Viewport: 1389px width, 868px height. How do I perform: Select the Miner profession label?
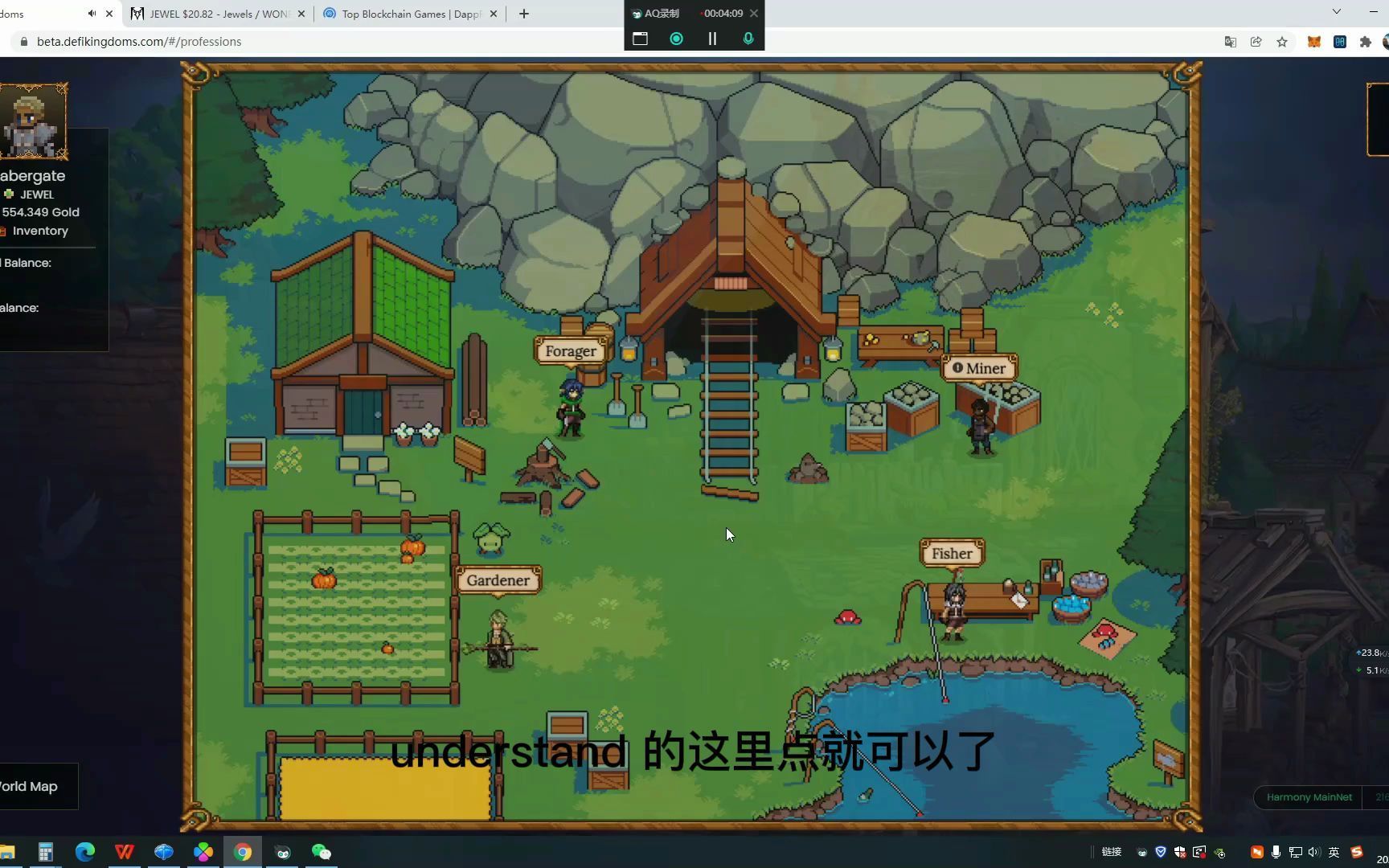point(979,368)
